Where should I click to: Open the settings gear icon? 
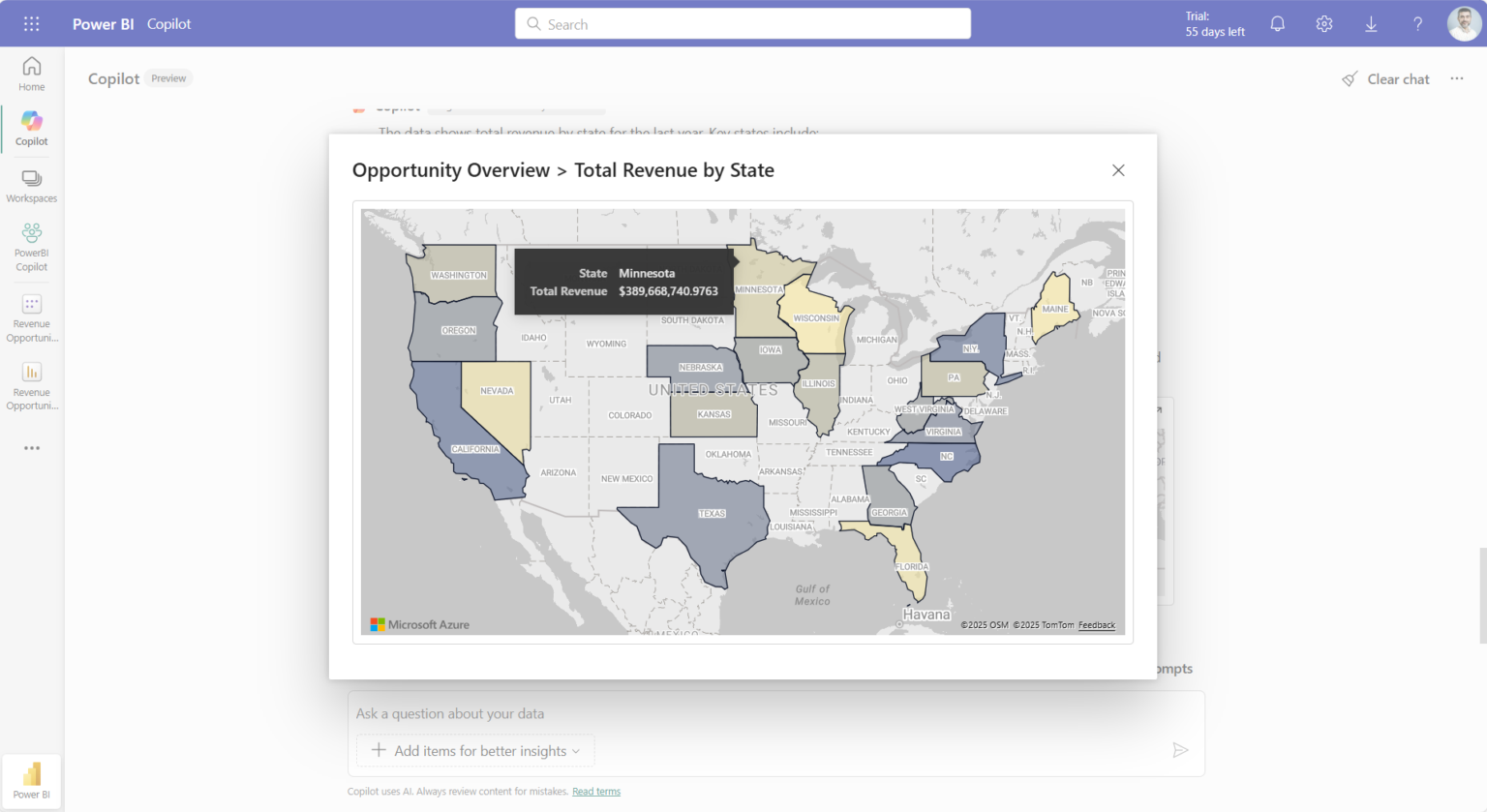(1323, 24)
